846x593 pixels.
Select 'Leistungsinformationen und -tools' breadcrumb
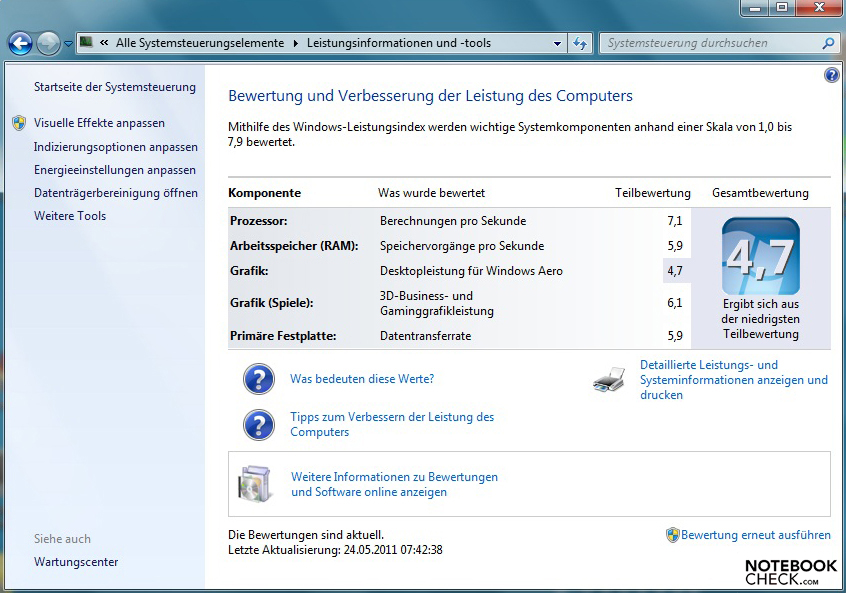(x=399, y=43)
